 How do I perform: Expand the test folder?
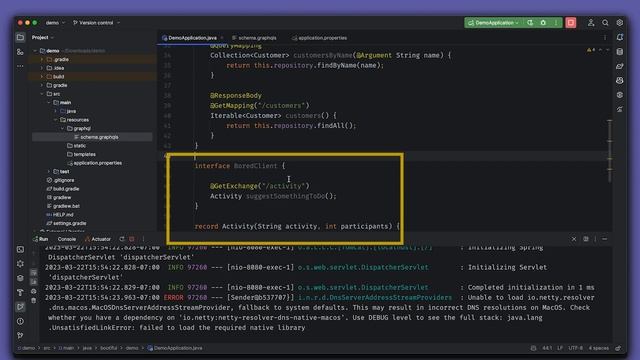49,171
